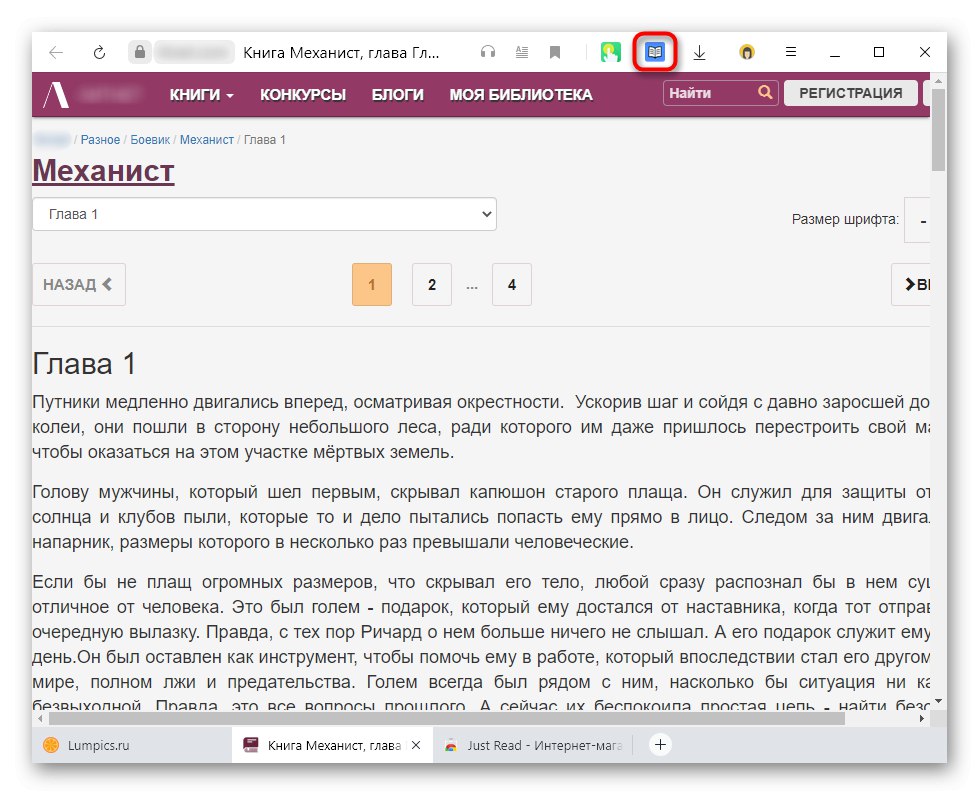Open the hamburger menu of the browser
This screenshot has width=979, height=795.
coord(791,51)
